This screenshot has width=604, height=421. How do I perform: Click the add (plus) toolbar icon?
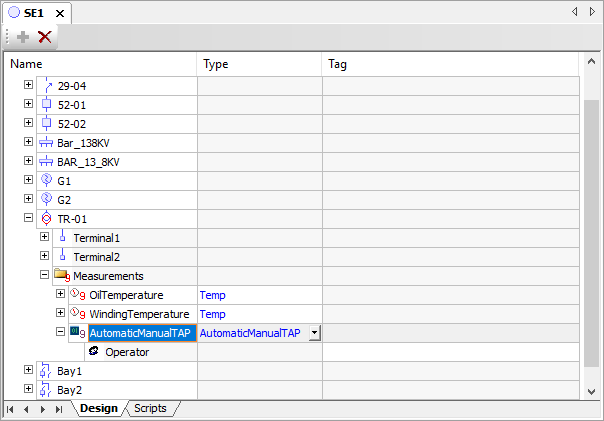pyautogui.click(x=22, y=37)
